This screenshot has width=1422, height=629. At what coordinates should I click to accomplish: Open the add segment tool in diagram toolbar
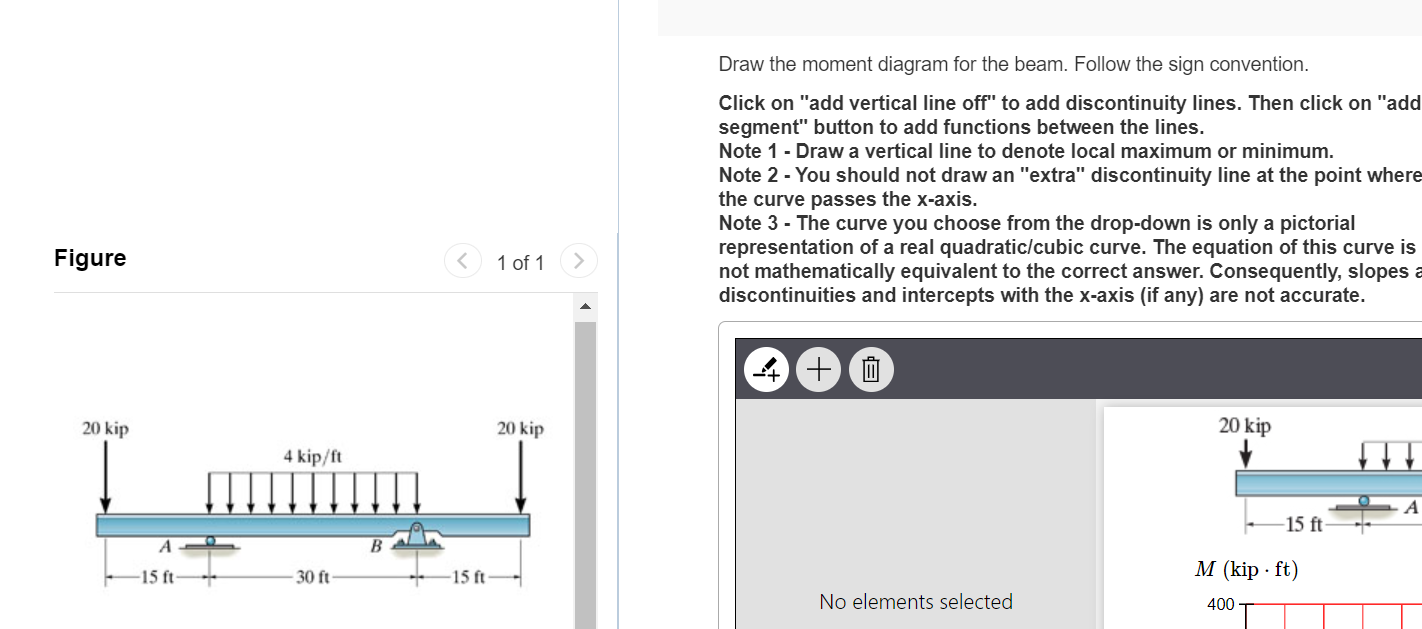pos(818,369)
